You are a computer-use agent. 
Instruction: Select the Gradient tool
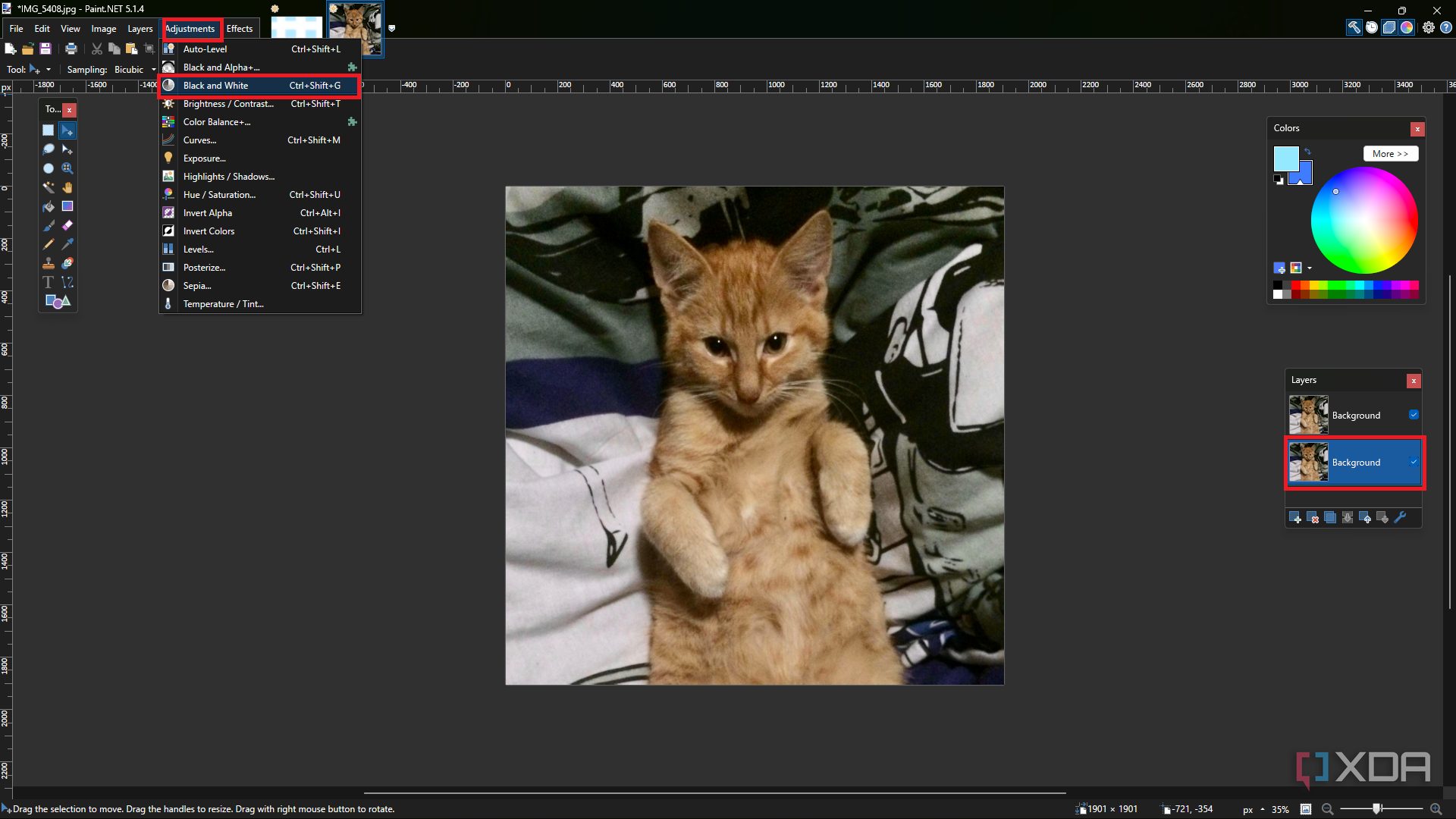pyautogui.click(x=67, y=206)
